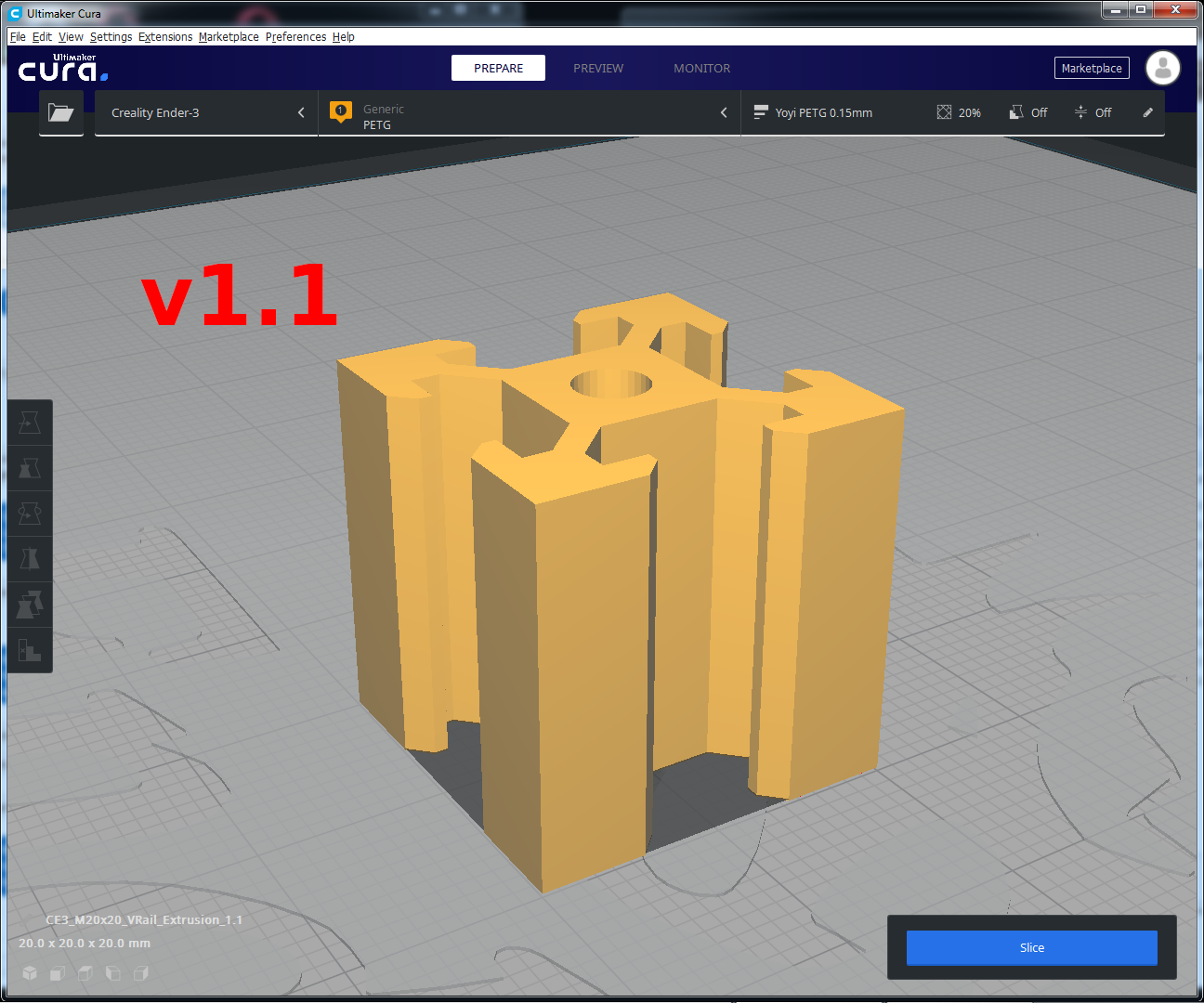Open file using the folder icon
Screen dimensions: 1204x1003
[x=61, y=112]
